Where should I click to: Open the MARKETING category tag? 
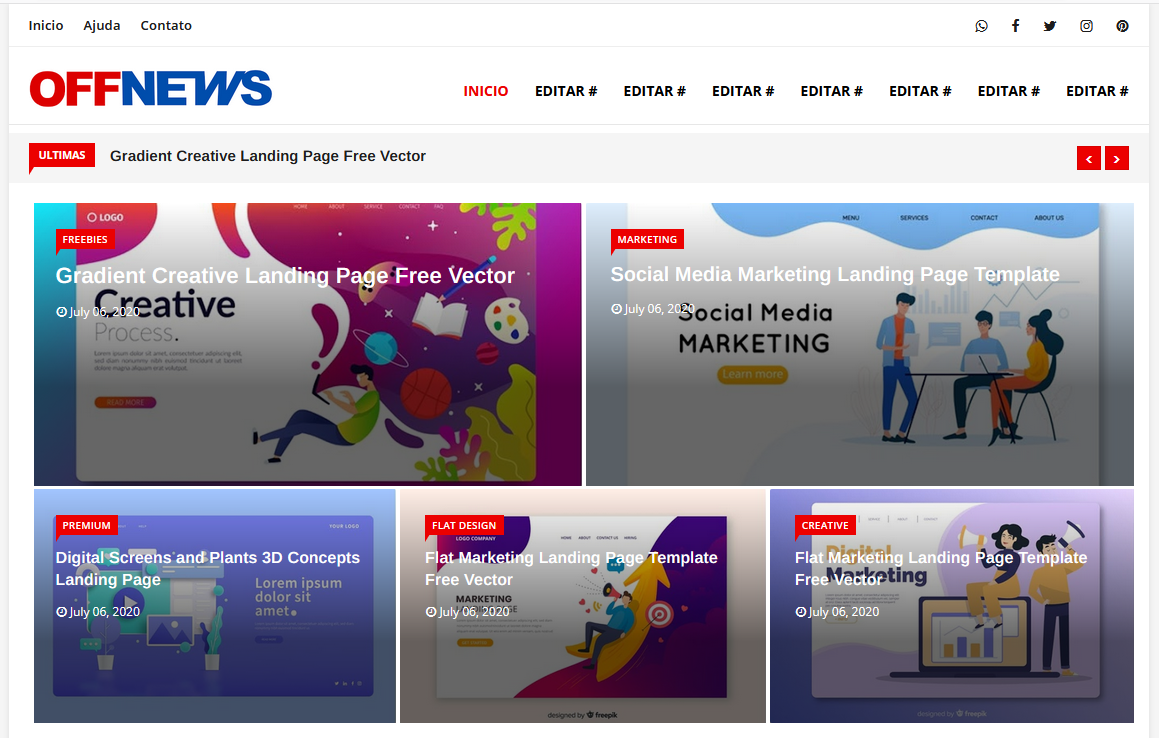[648, 240]
